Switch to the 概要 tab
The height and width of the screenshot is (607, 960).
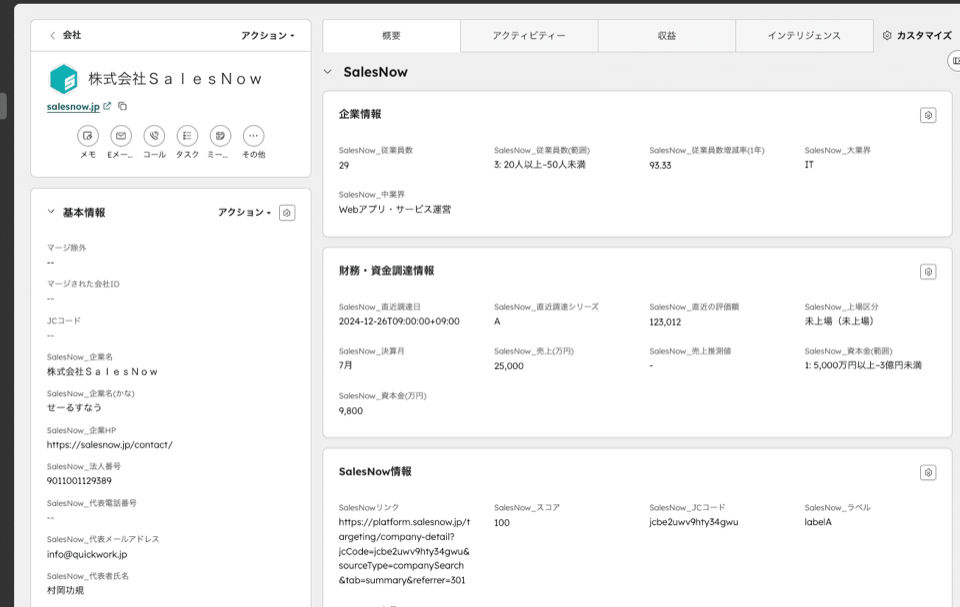(391, 36)
